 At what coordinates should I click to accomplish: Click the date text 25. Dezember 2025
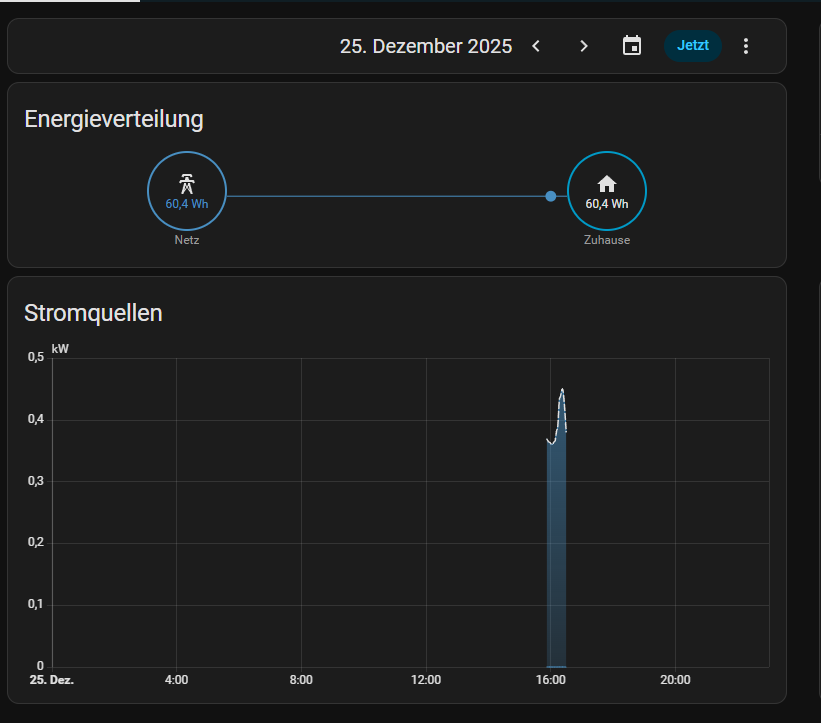pyautogui.click(x=426, y=46)
